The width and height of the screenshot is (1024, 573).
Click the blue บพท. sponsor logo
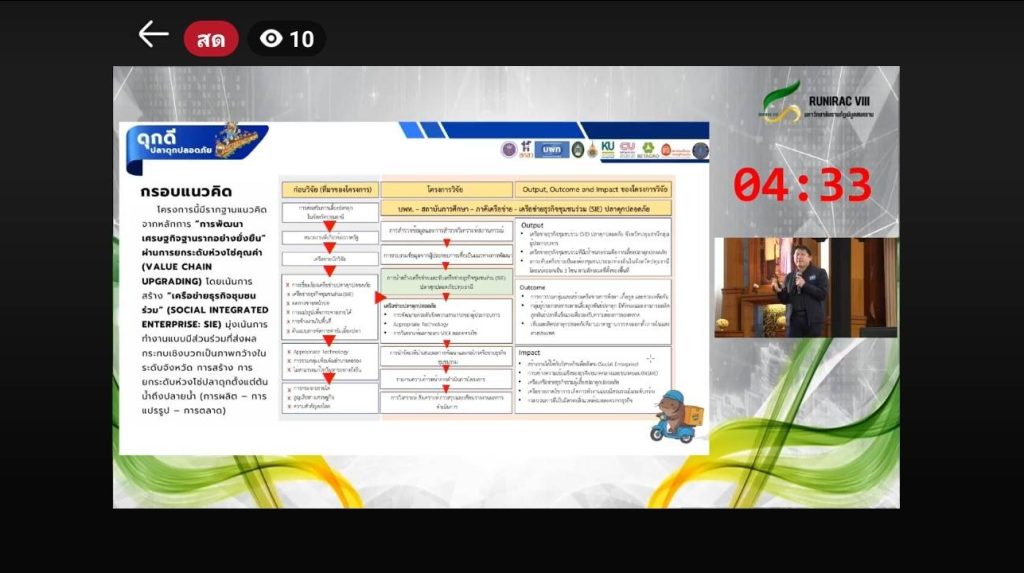[x=551, y=149]
